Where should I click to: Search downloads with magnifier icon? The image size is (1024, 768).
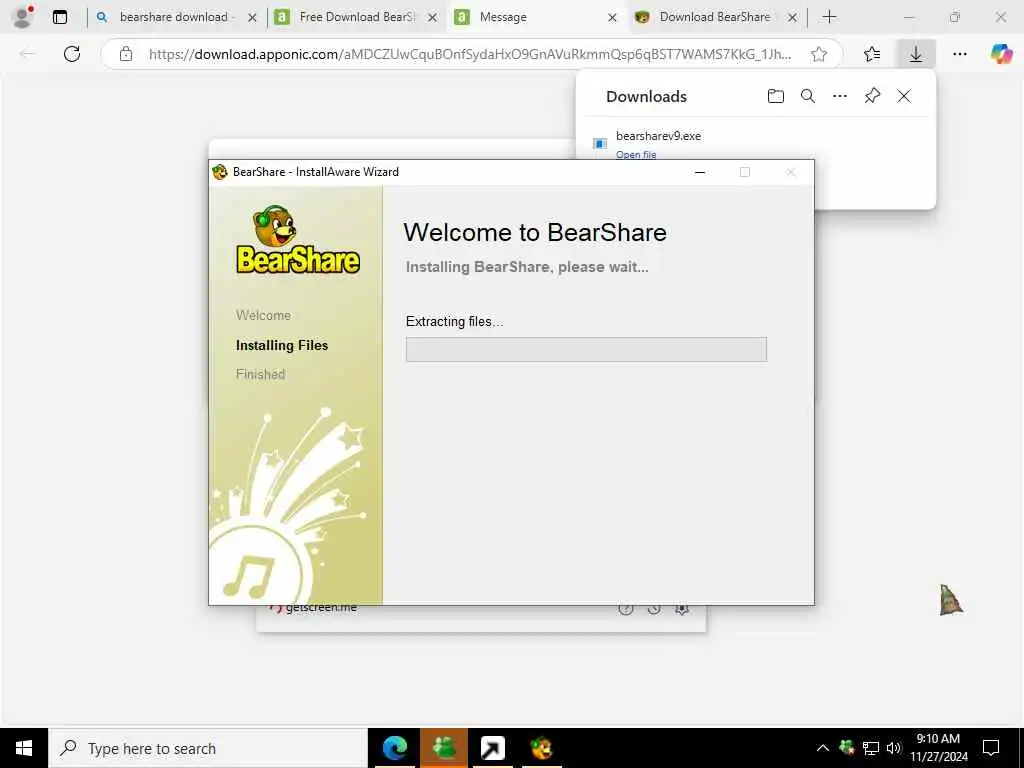point(808,97)
